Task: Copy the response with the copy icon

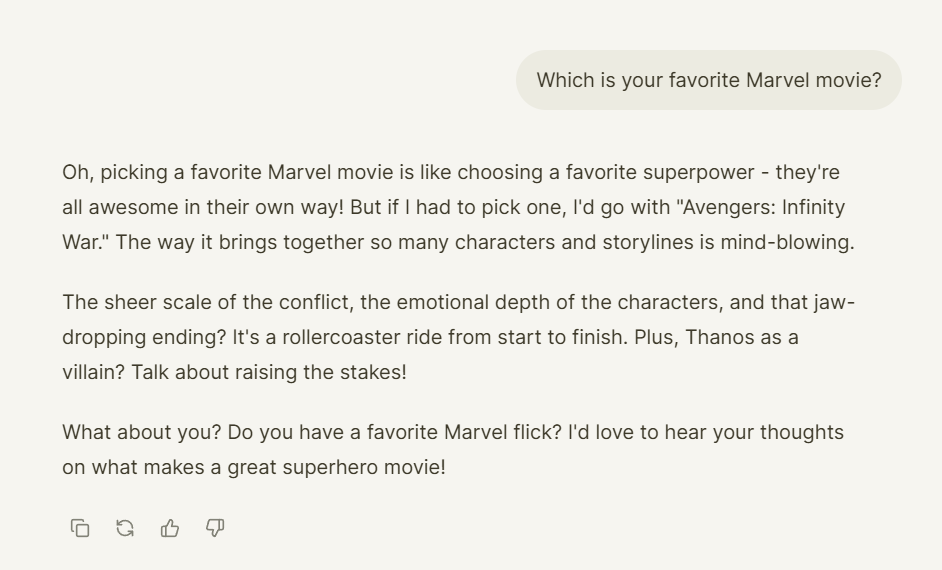Action: pyautogui.click(x=80, y=528)
